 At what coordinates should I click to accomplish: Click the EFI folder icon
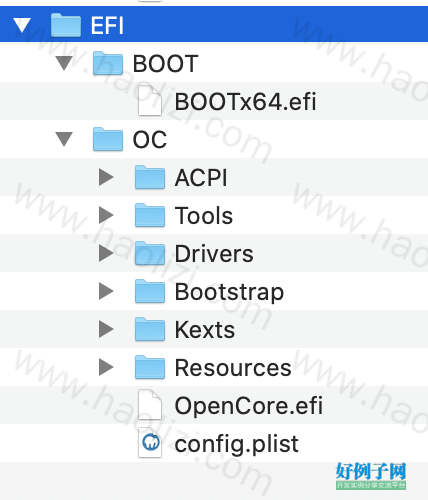click(66, 25)
